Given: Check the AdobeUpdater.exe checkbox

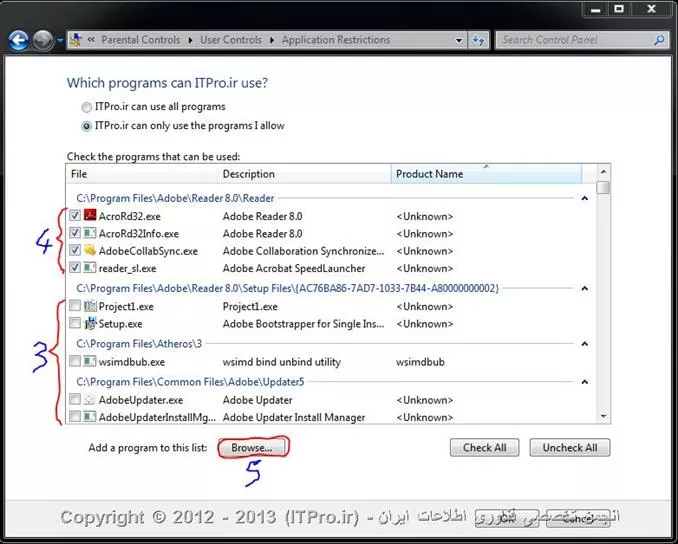Looking at the screenshot, I should (75, 399).
